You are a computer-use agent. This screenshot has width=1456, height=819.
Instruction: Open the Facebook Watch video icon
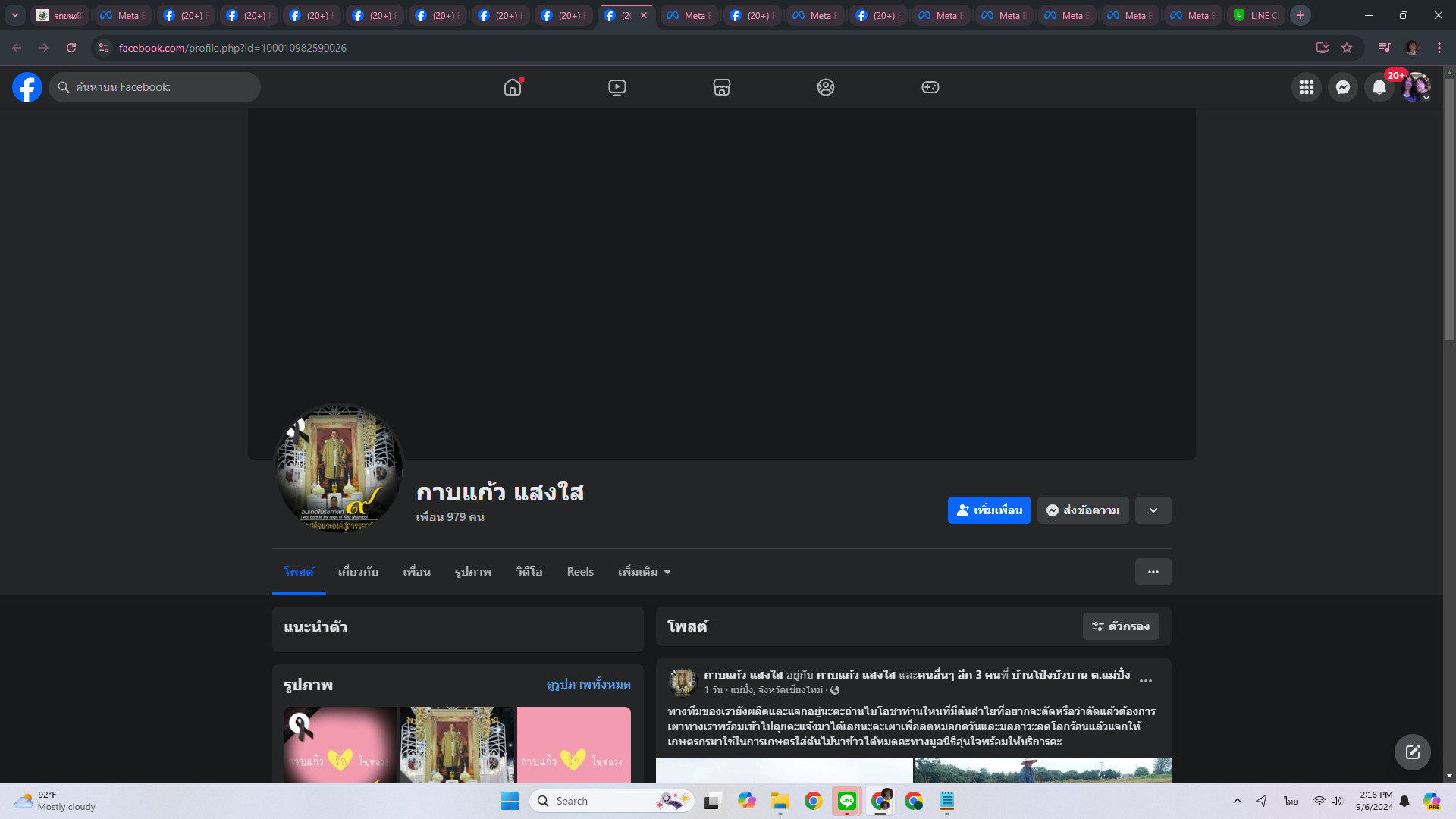click(617, 87)
